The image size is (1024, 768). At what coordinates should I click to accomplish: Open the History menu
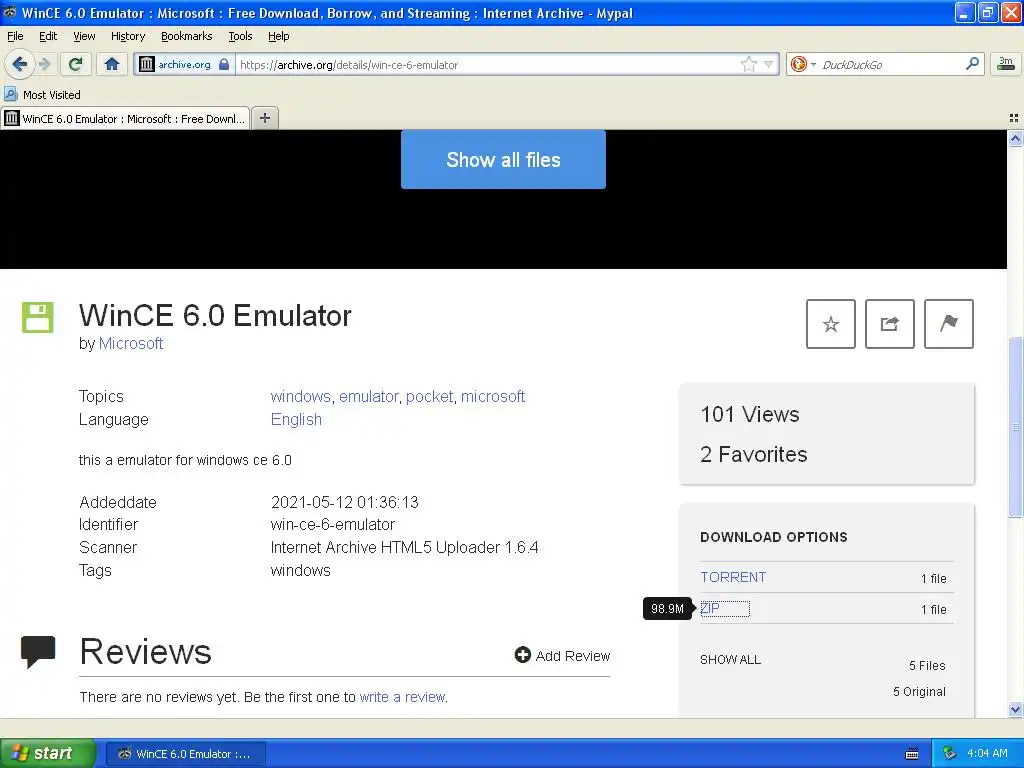coord(128,36)
